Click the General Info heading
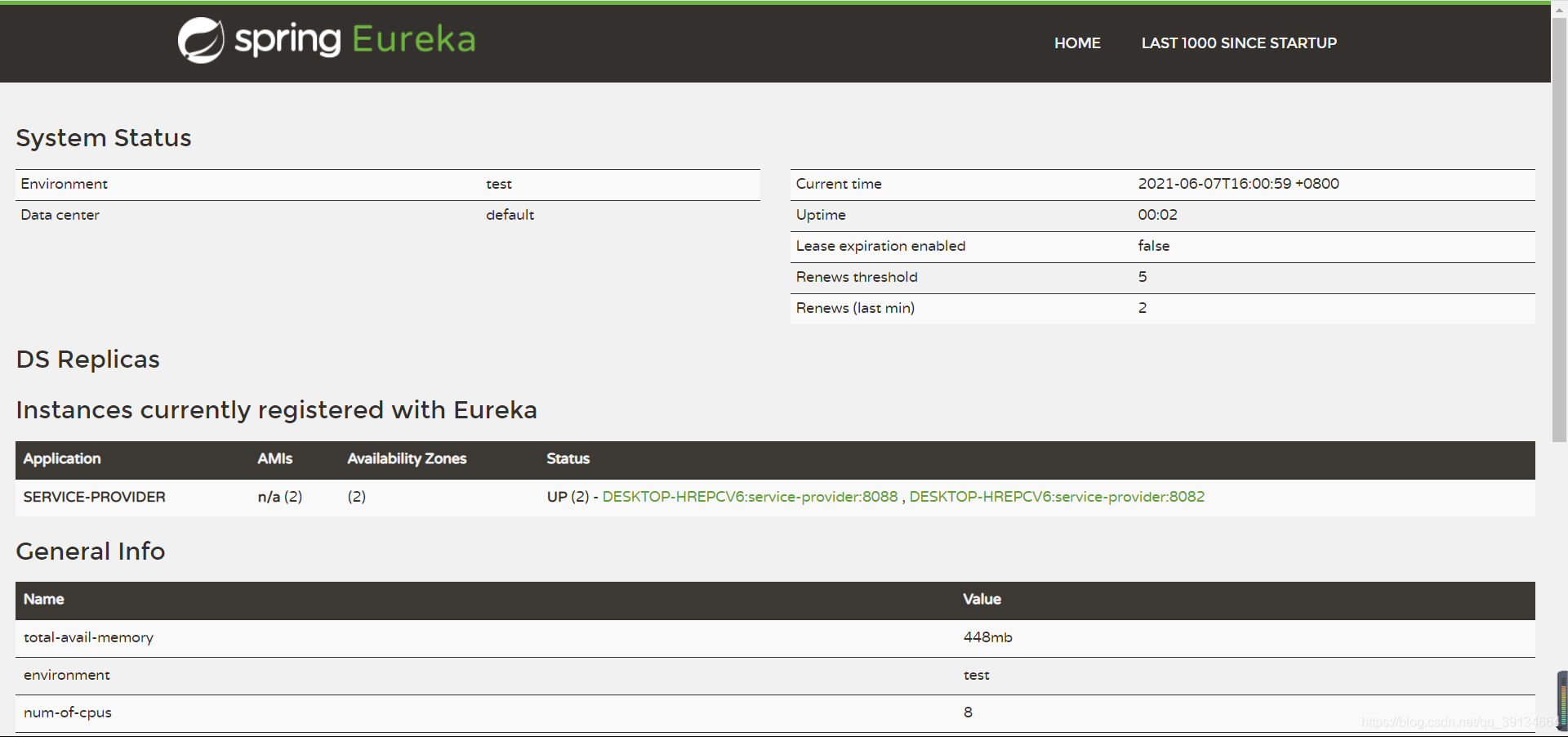 tap(91, 552)
